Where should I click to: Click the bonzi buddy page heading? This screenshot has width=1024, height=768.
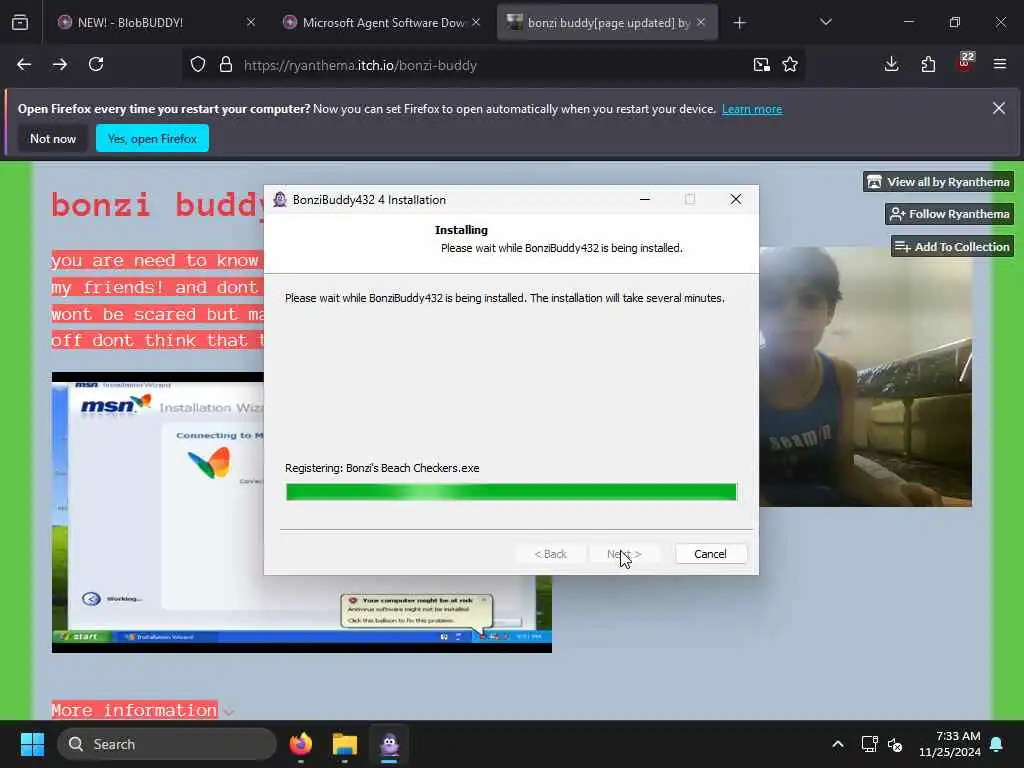[157, 204]
